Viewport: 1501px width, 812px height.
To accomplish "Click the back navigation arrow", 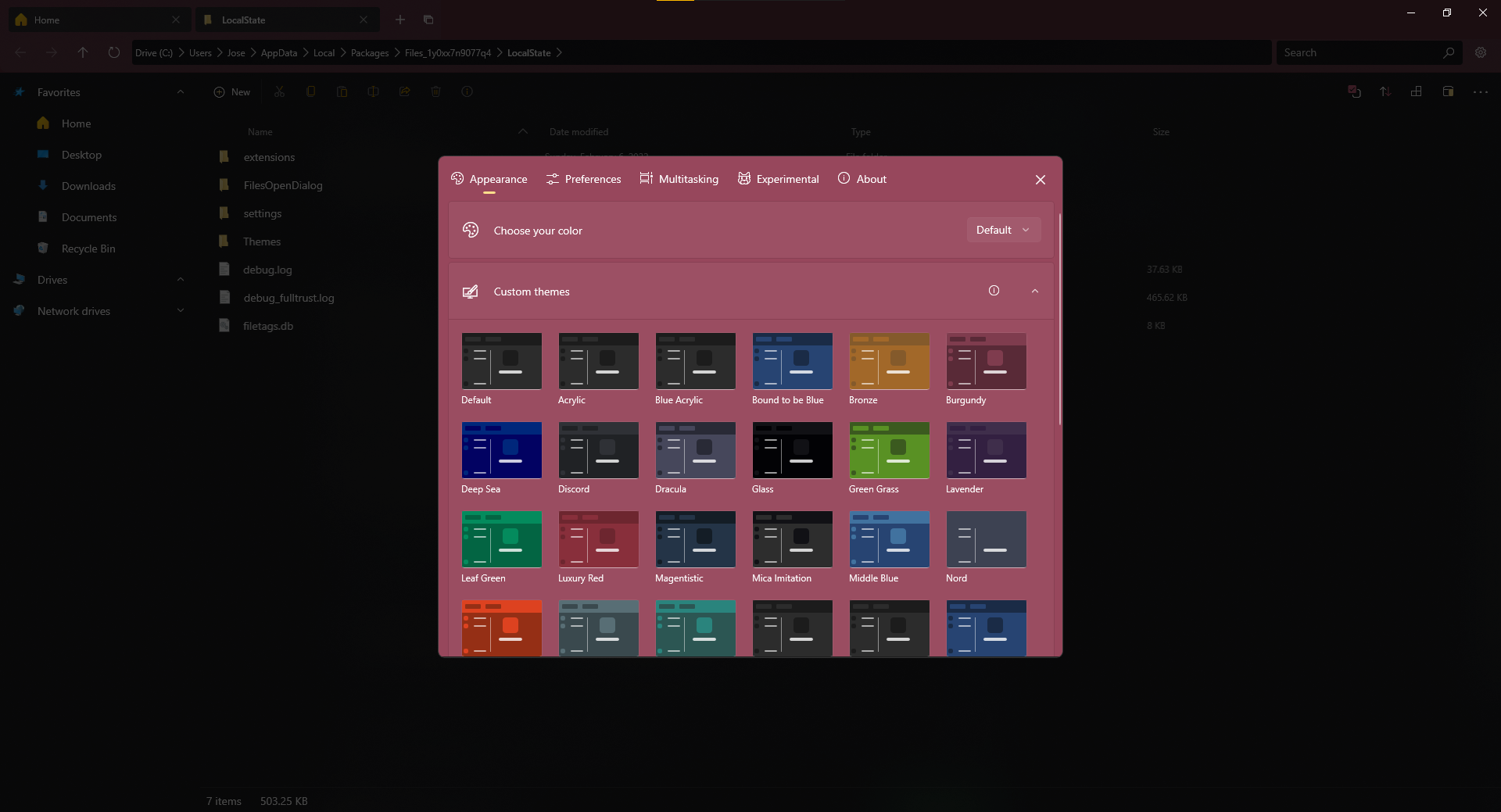I will [20, 52].
